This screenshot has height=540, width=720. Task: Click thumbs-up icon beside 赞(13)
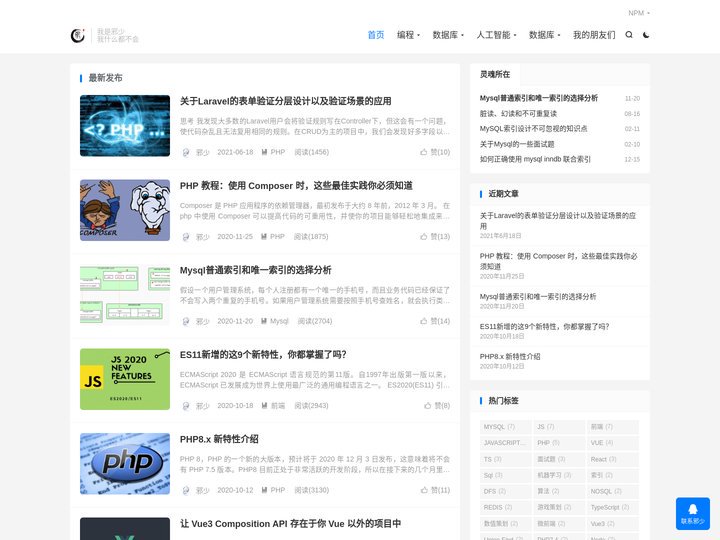pyautogui.click(x=423, y=236)
